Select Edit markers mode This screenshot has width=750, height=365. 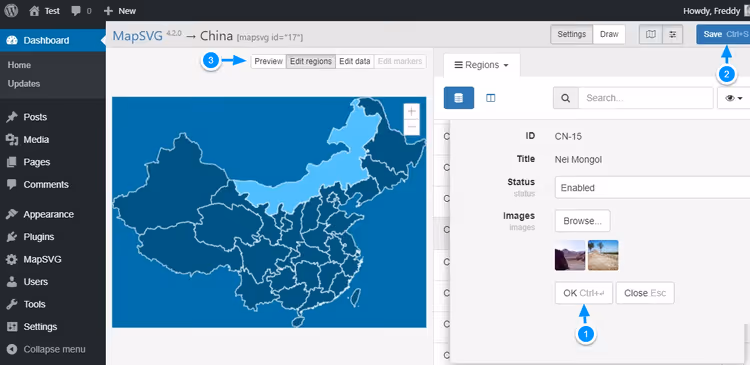[400, 62]
